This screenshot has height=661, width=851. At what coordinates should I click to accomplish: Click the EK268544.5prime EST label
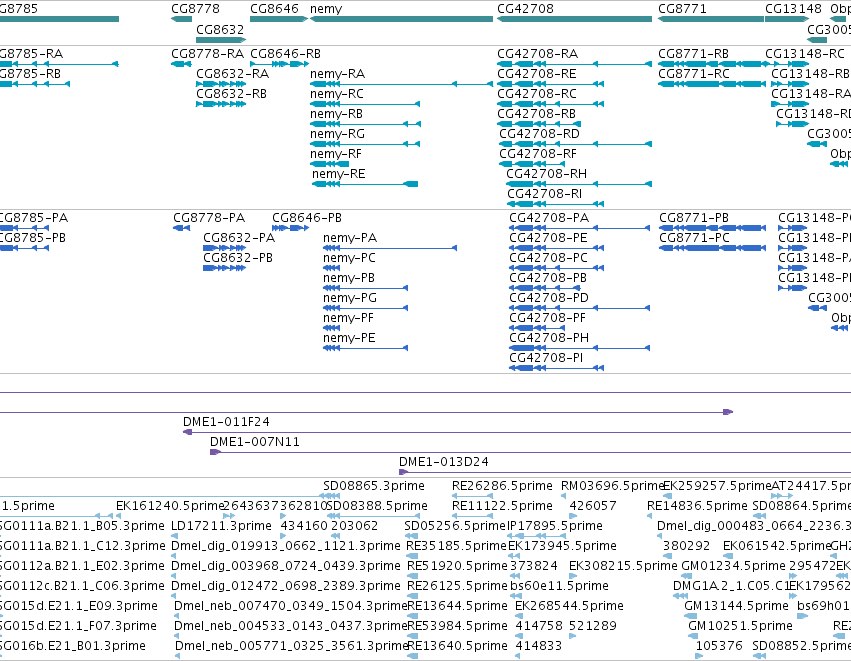click(569, 606)
